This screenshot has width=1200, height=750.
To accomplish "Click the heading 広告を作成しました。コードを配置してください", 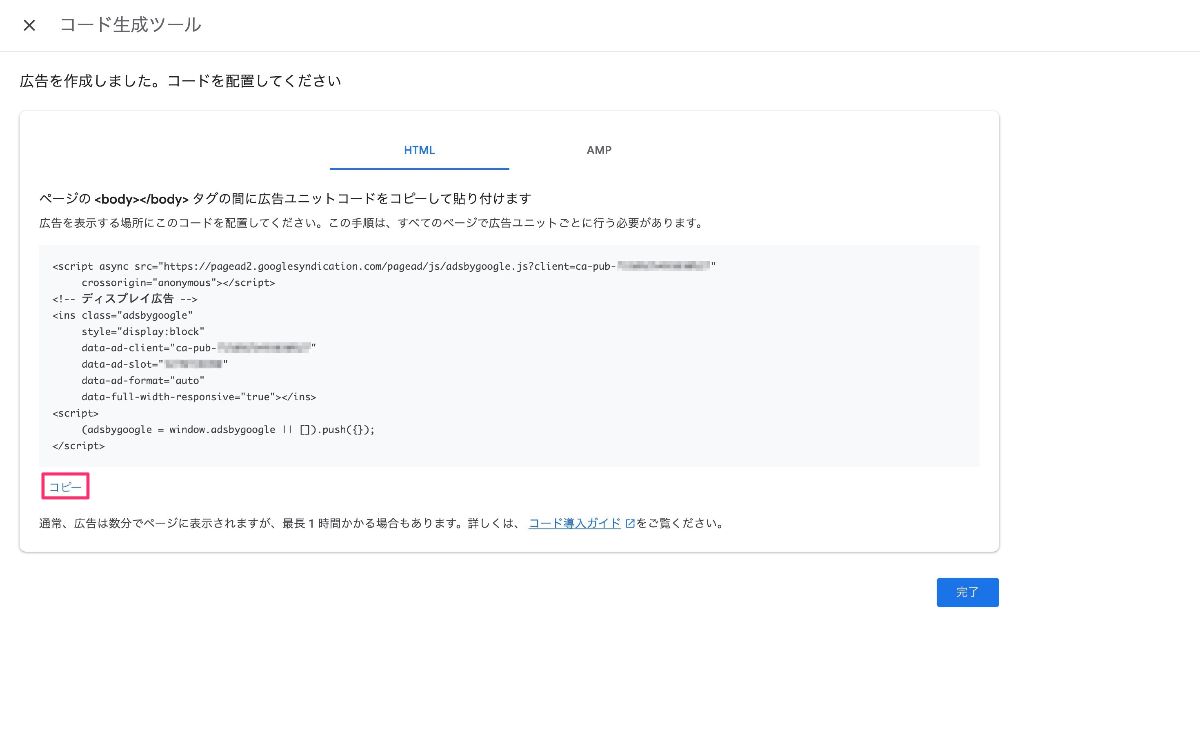I will (181, 80).
